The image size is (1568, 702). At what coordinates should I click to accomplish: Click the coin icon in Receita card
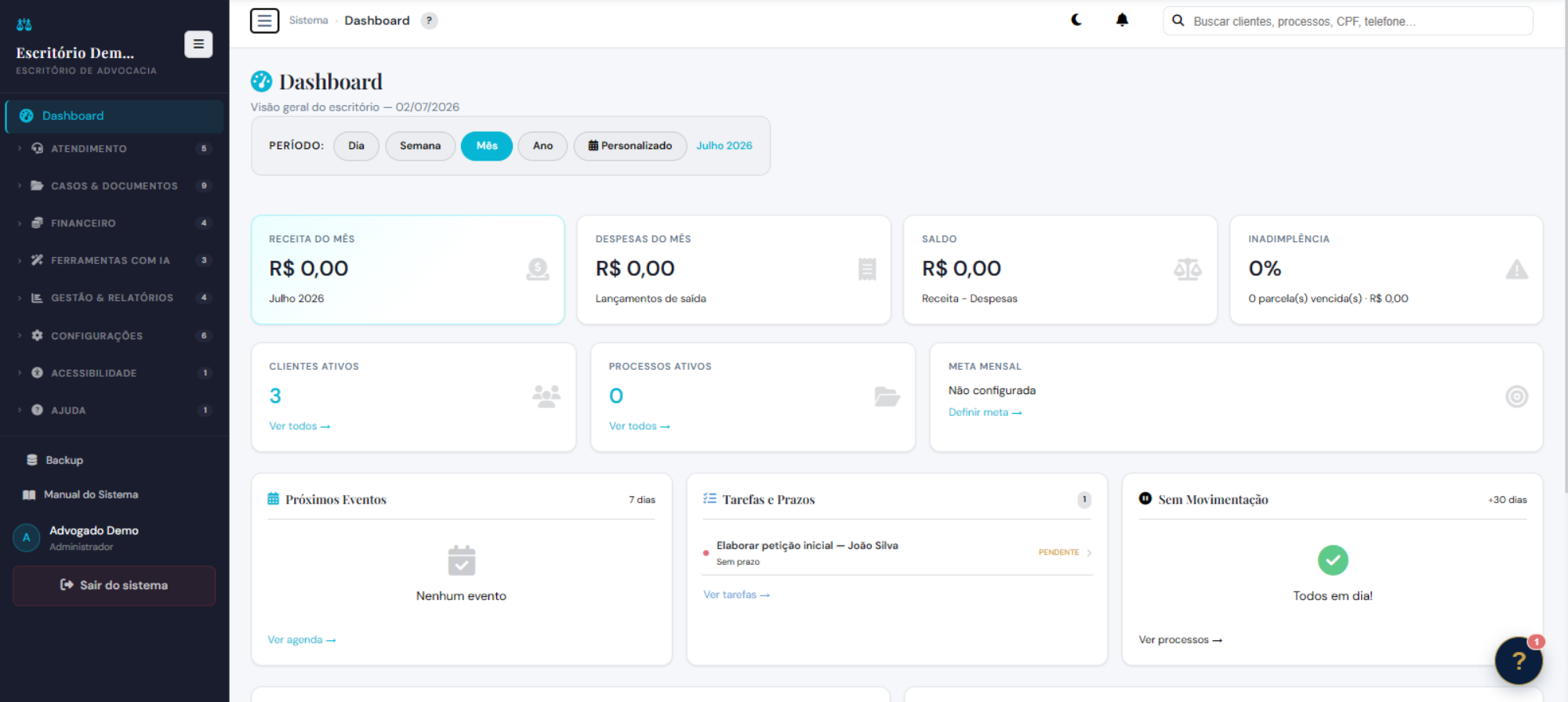coord(538,270)
